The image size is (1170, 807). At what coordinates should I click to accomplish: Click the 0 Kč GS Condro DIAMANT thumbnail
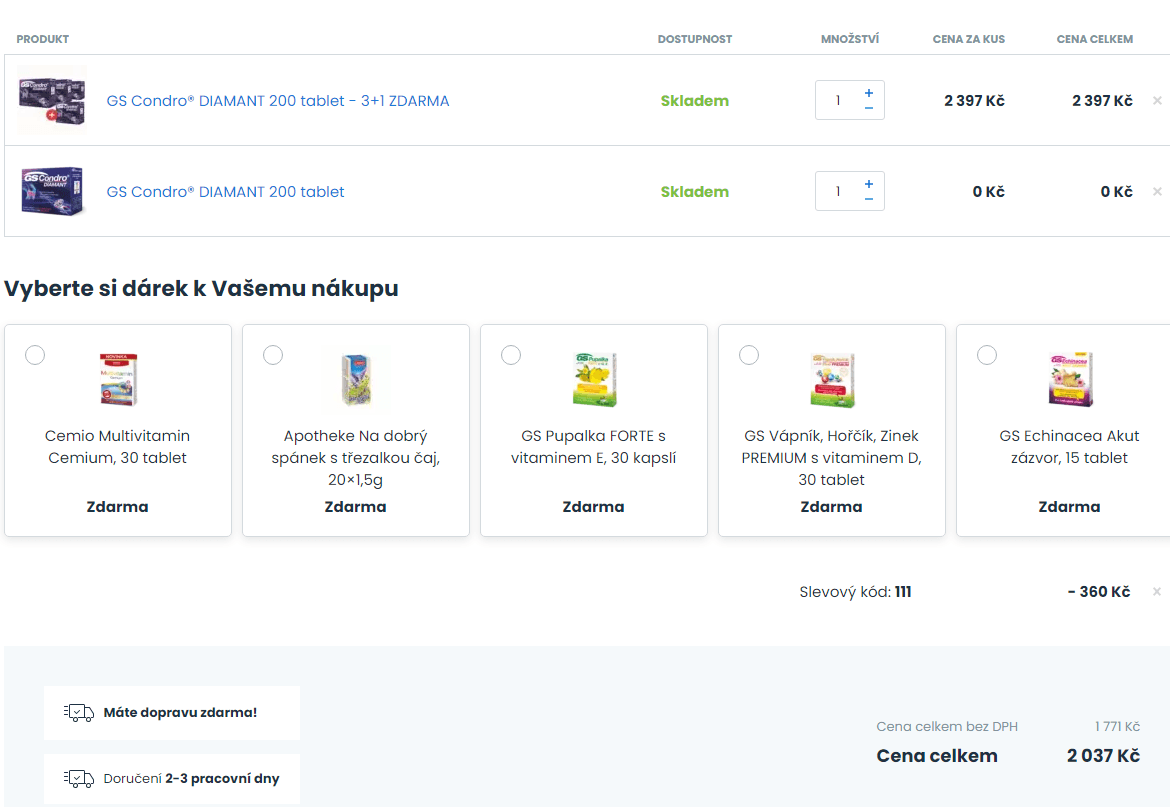click(x=51, y=192)
